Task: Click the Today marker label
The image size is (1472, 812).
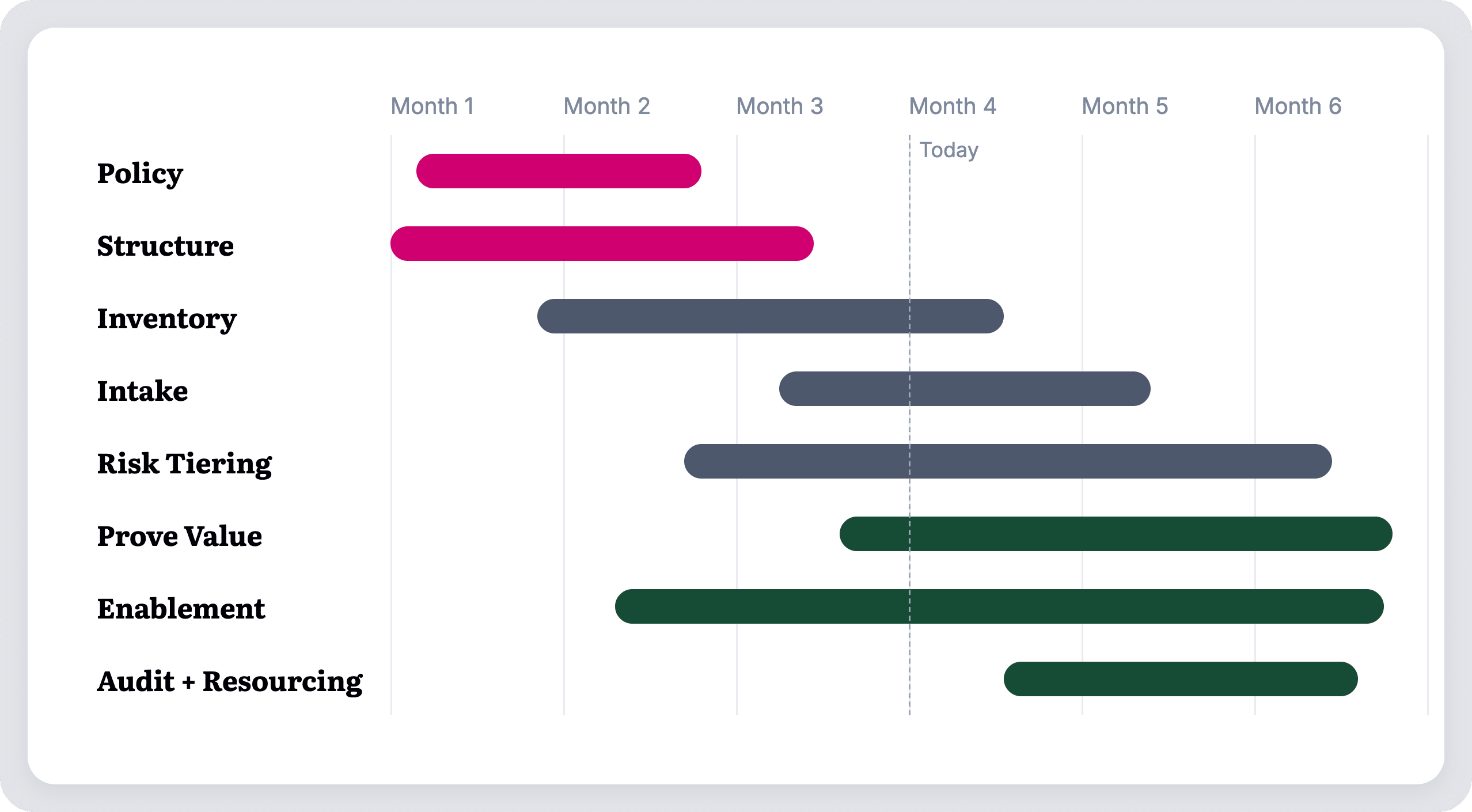Action: tap(949, 150)
